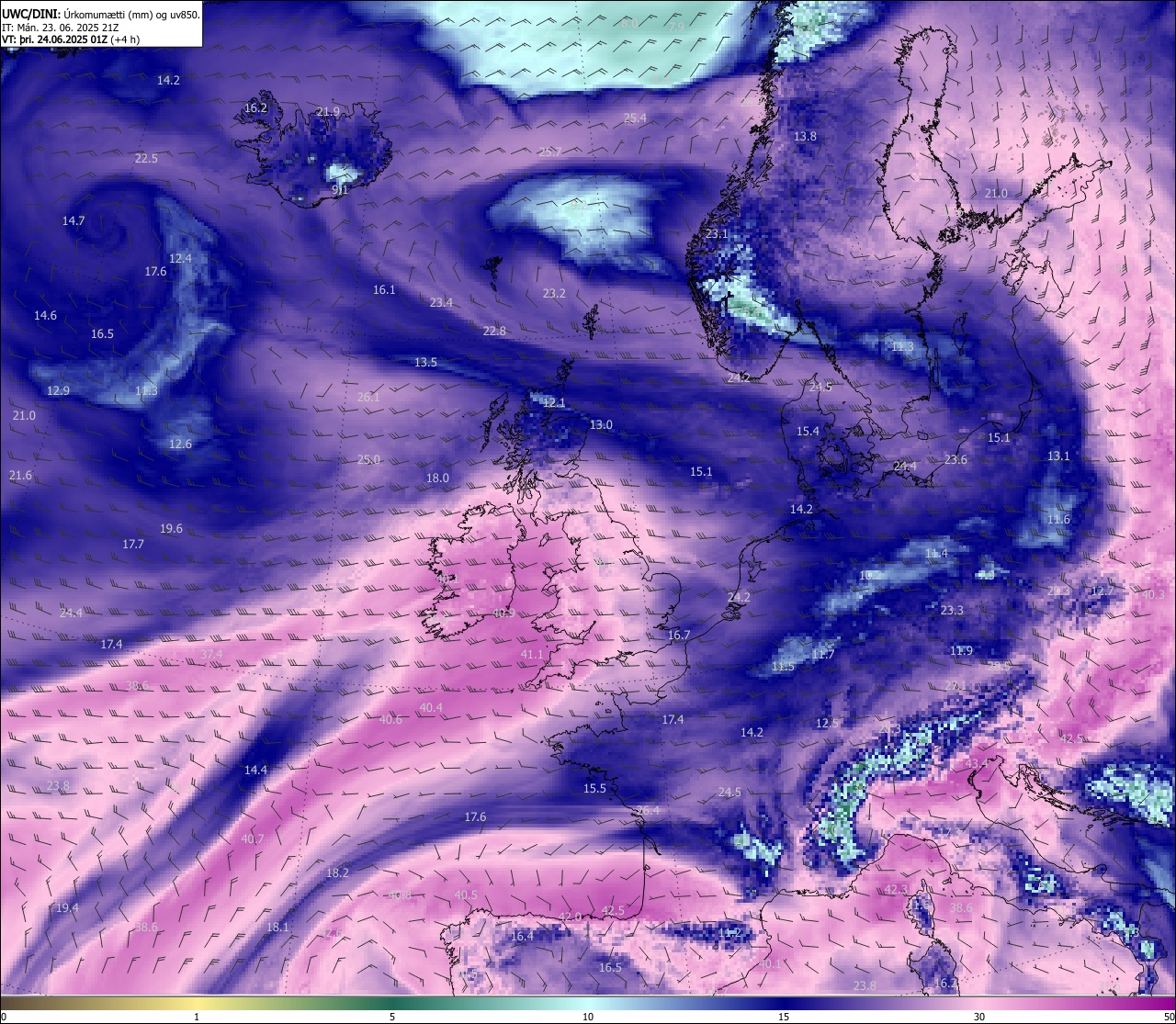Click the 14.4 value label
The image size is (1176, 1024).
pyautogui.click(x=255, y=771)
